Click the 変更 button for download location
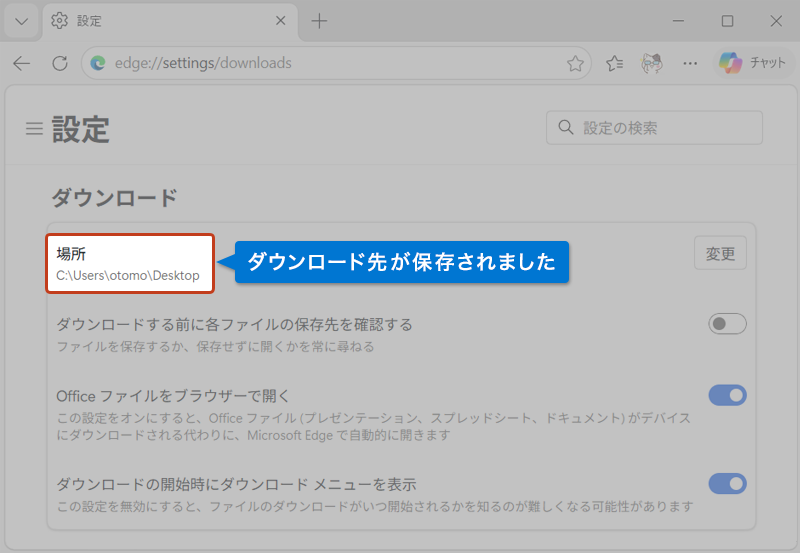800x553 pixels. tap(720, 253)
